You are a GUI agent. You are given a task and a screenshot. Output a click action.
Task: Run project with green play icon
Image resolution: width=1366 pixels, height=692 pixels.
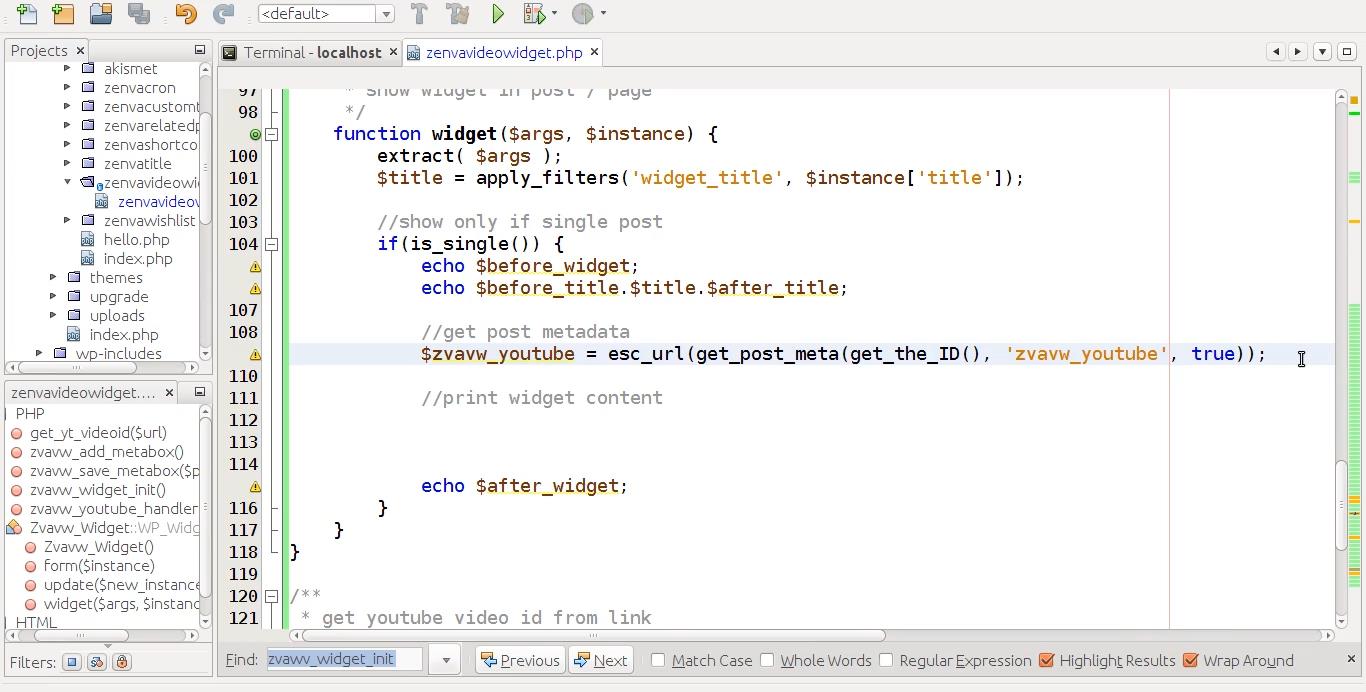[498, 14]
